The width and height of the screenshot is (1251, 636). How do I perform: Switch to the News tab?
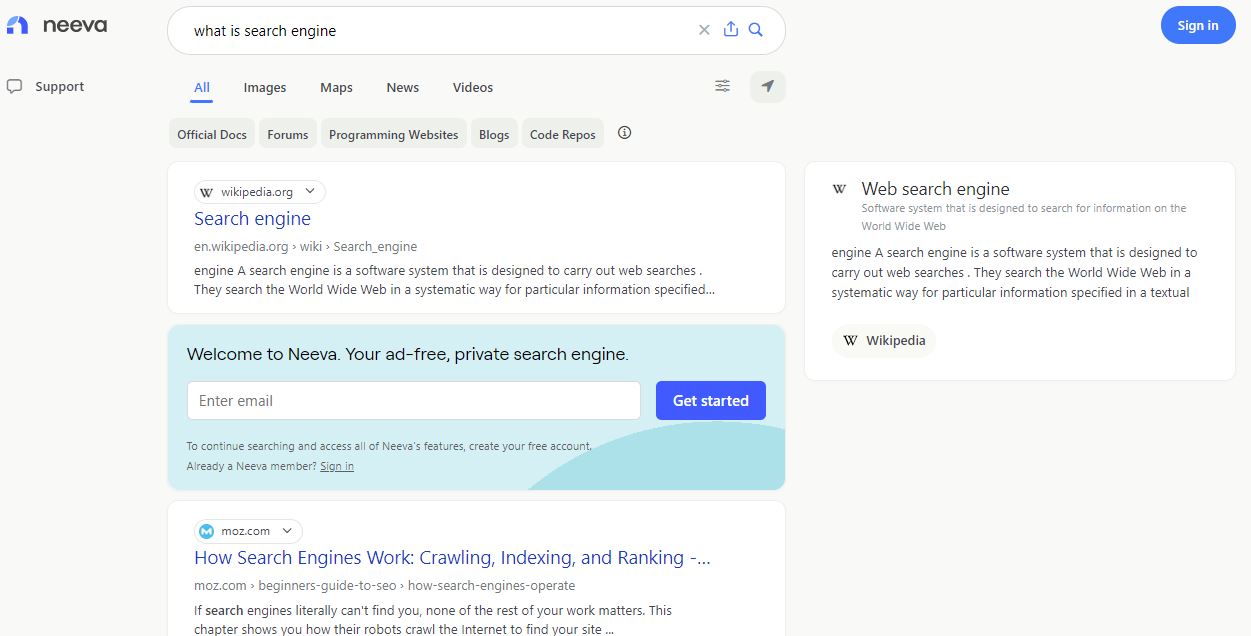point(403,87)
